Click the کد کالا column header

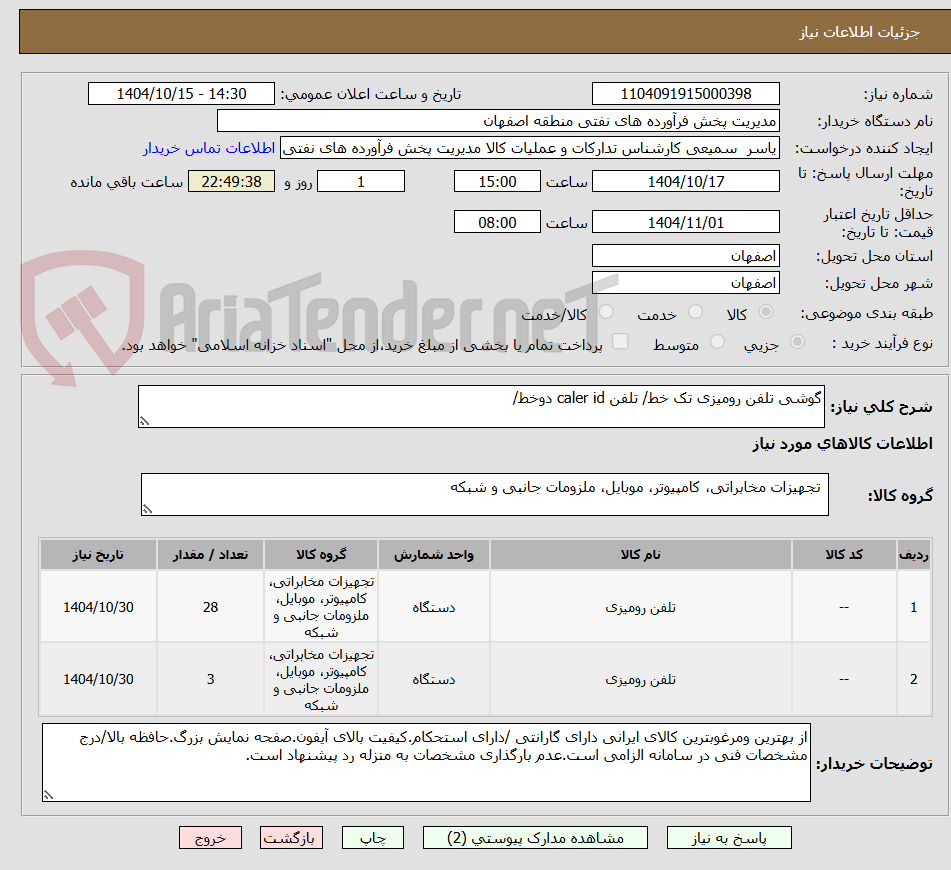click(x=844, y=555)
